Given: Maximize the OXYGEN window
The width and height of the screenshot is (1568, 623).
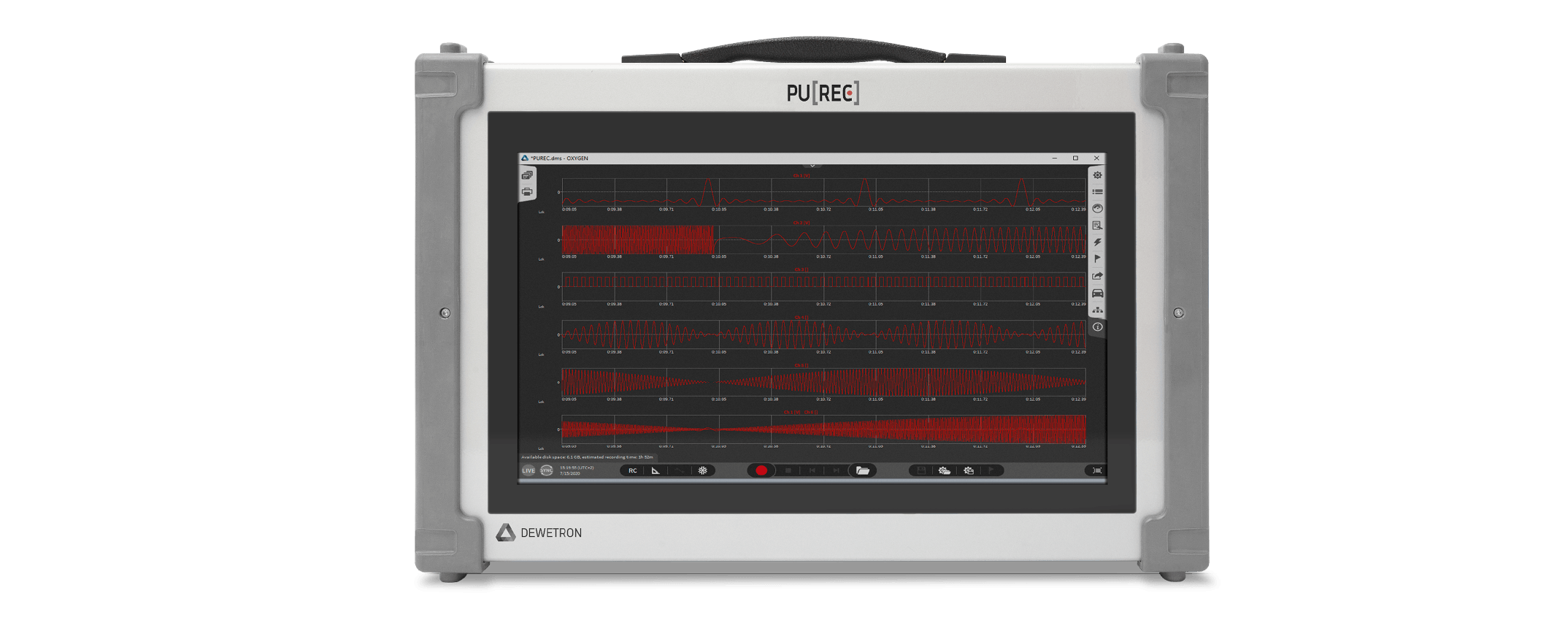Looking at the screenshot, I should [x=1075, y=158].
